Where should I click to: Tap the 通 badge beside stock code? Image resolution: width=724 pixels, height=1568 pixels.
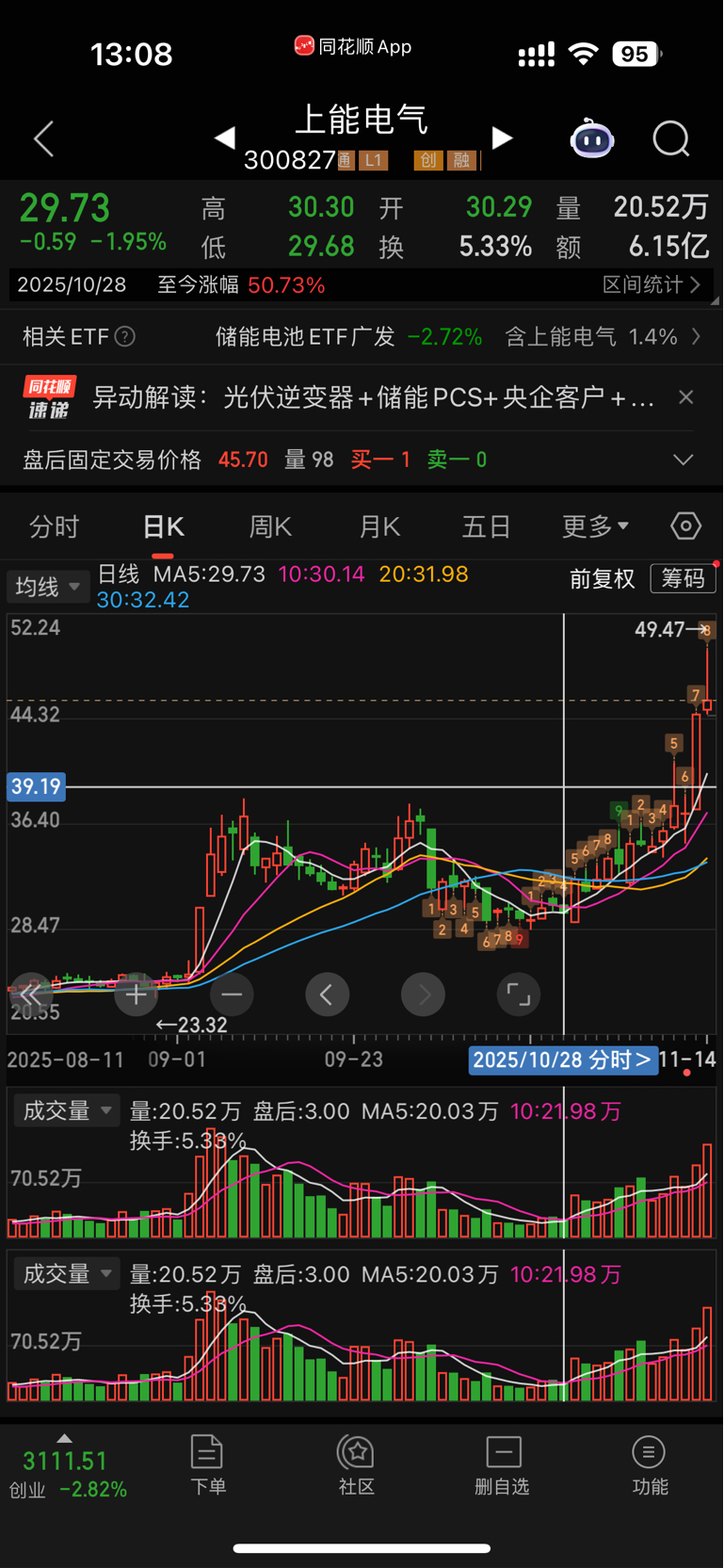point(346,161)
